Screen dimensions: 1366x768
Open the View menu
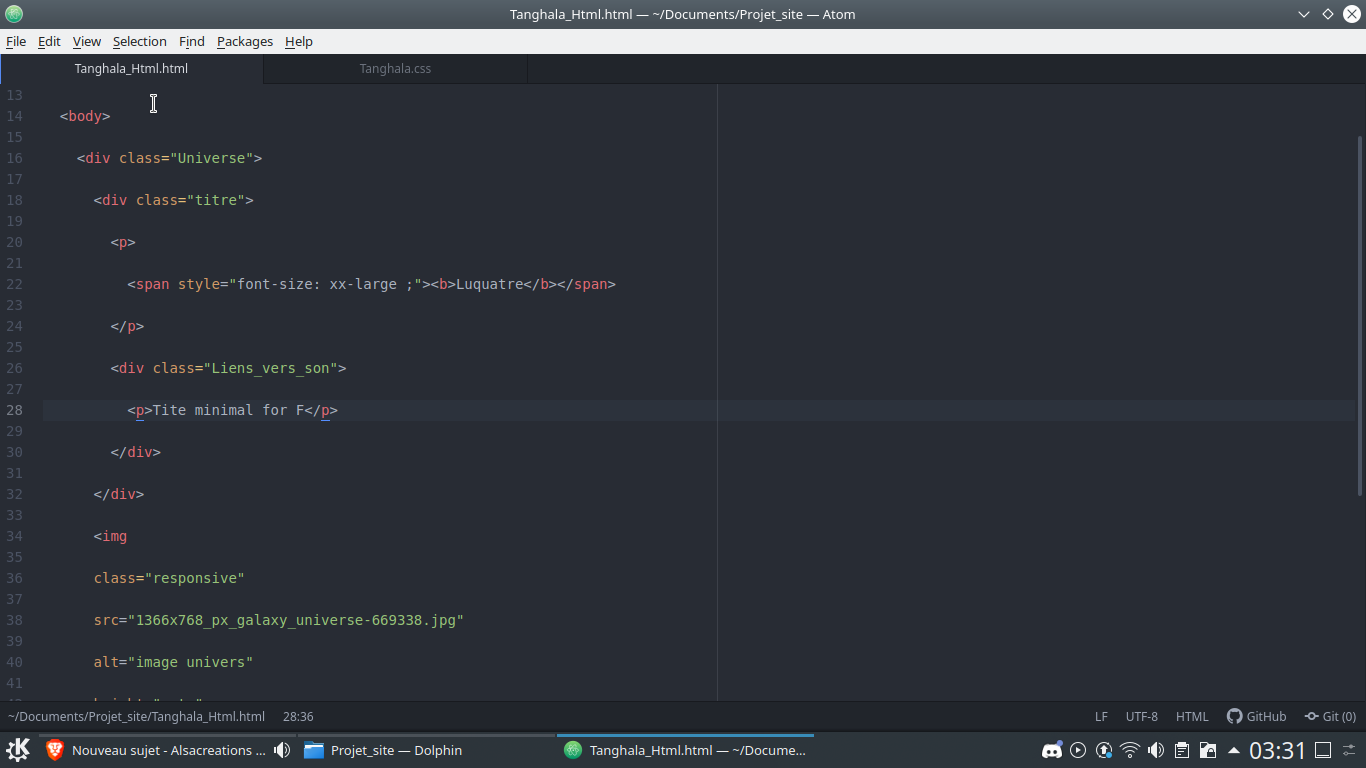tap(87, 41)
